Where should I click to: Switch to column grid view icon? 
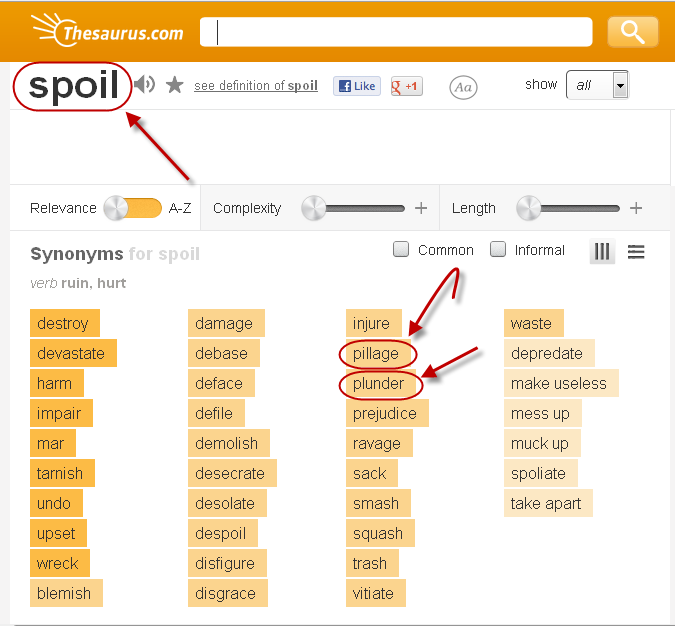602,252
